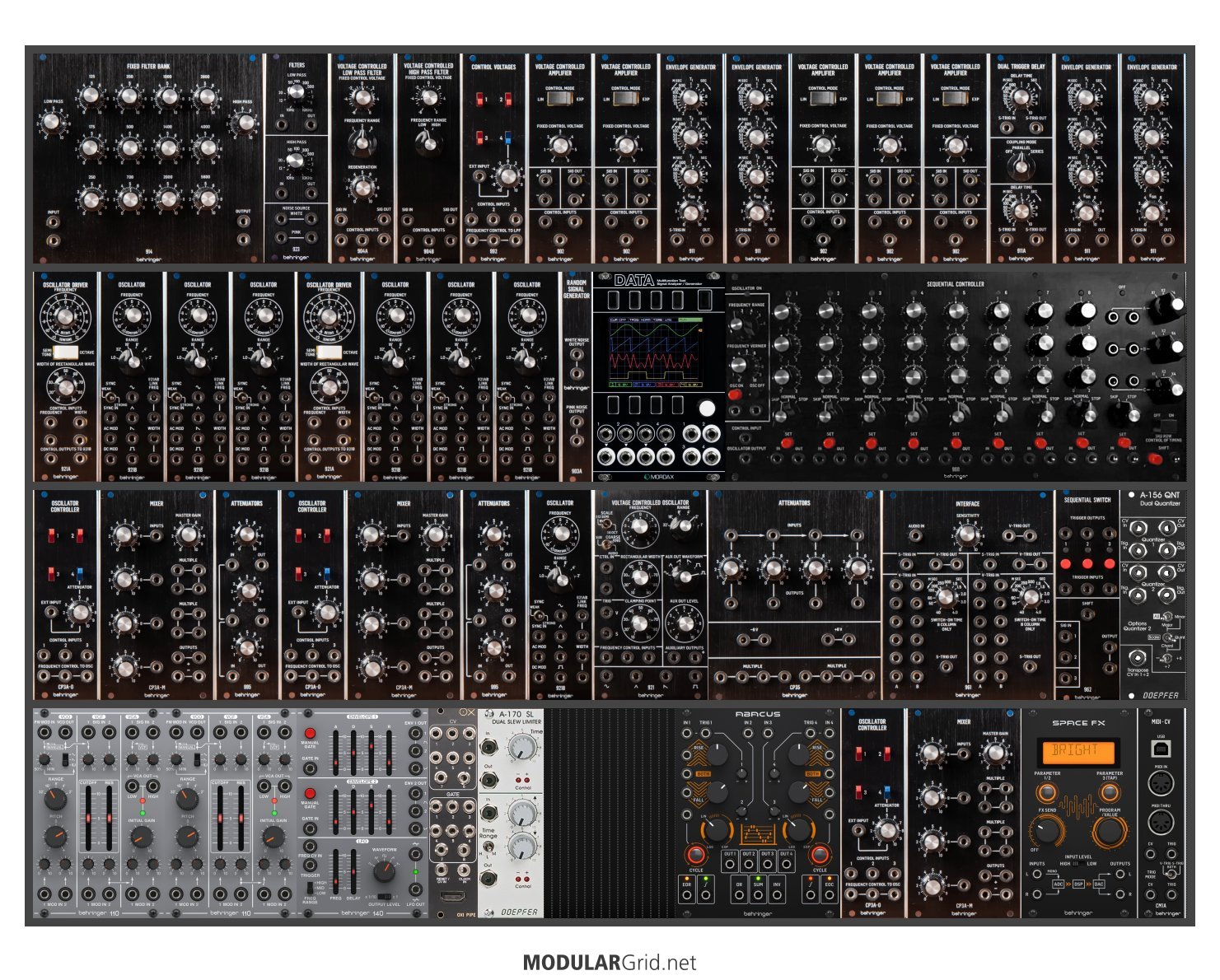Click the LFO Freq fader on the 140 module
This screenshot has width=1220, height=980.
(335, 873)
